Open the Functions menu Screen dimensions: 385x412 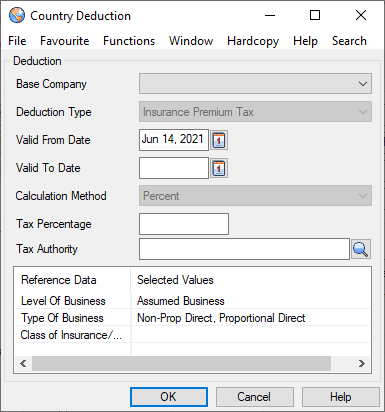point(129,41)
